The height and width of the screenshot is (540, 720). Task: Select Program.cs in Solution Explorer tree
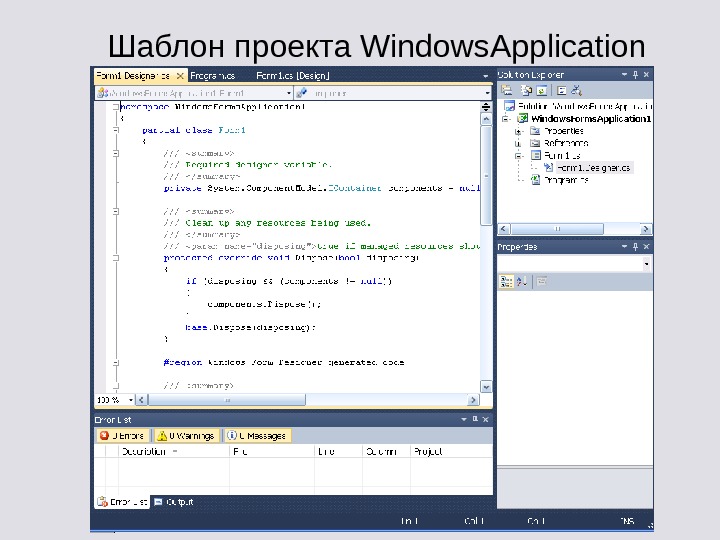tap(566, 180)
